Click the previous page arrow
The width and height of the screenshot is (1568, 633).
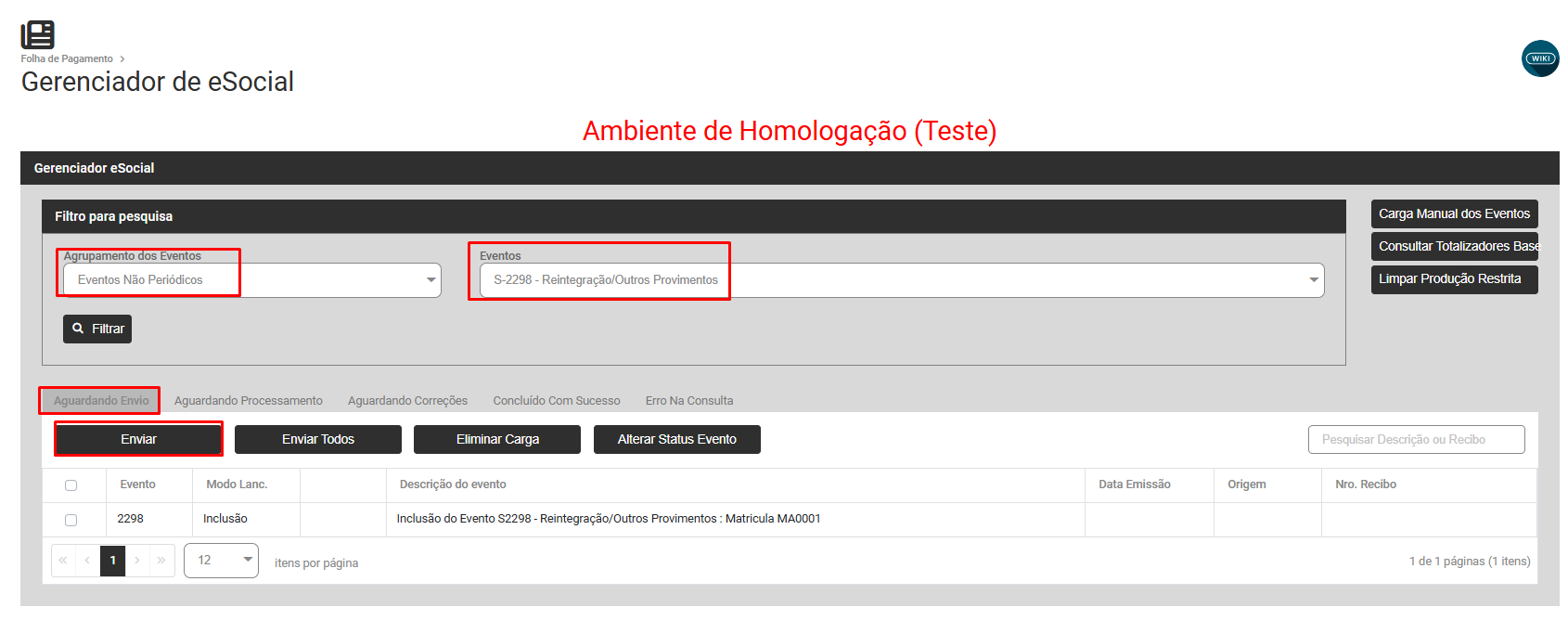click(x=87, y=561)
